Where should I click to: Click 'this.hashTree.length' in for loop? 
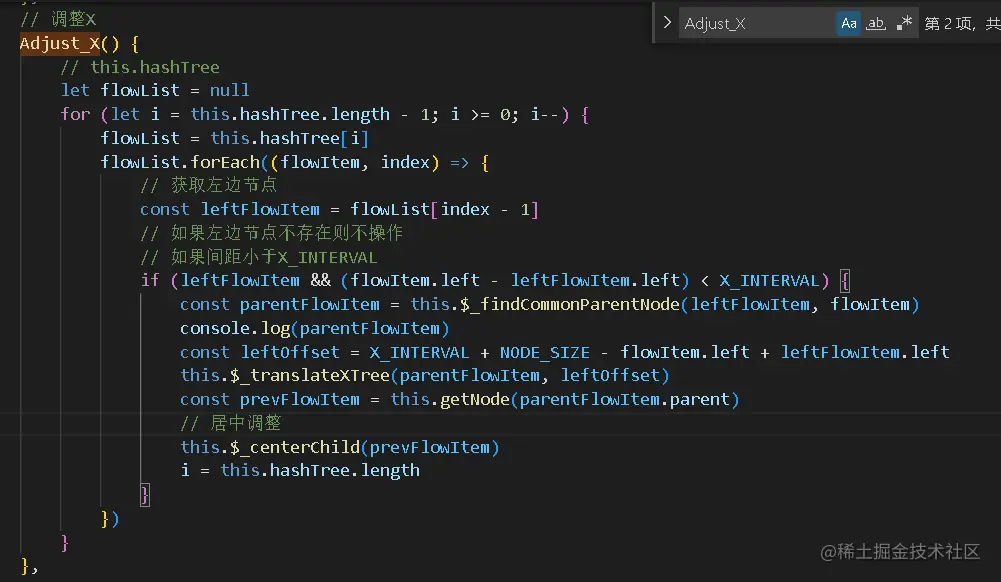[x=290, y=114]
